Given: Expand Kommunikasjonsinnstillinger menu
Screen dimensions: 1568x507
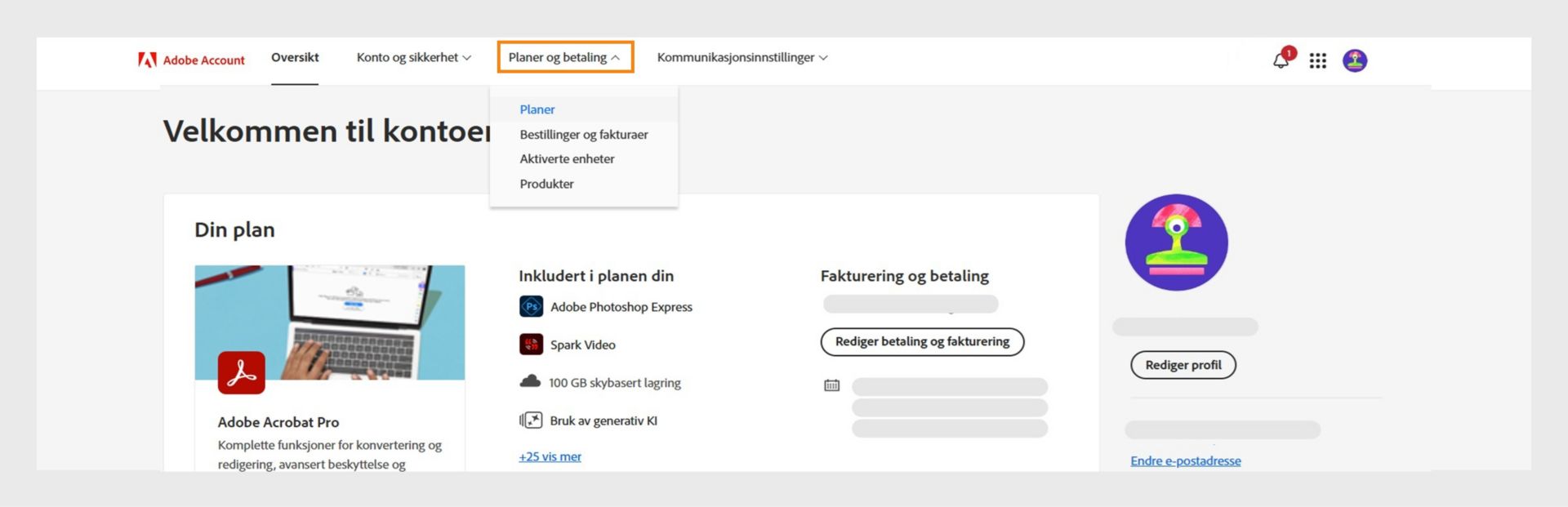Looking at the screenshot, I should [742, 57].
